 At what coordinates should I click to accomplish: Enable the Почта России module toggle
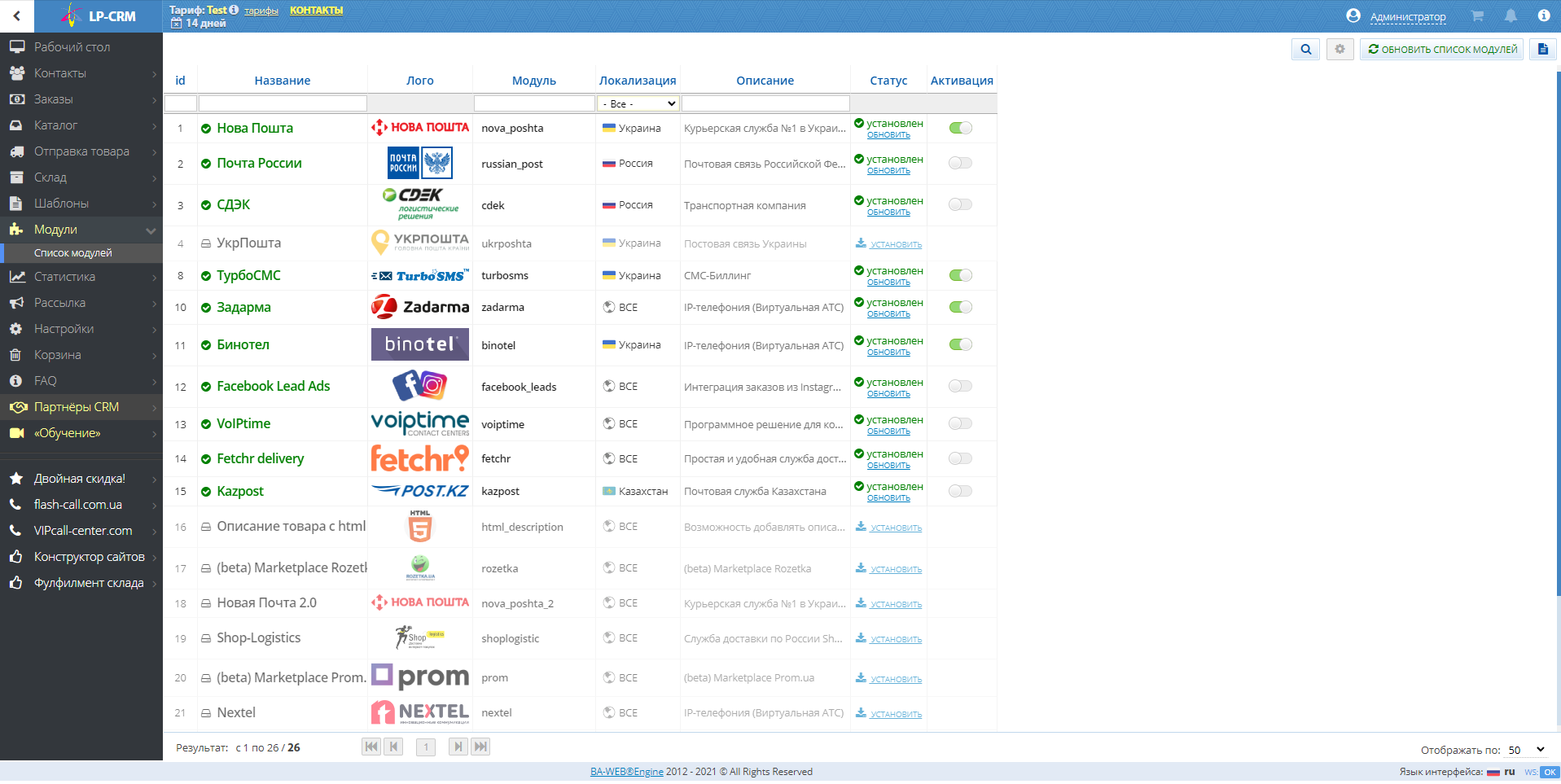click(x=961, y=163)
